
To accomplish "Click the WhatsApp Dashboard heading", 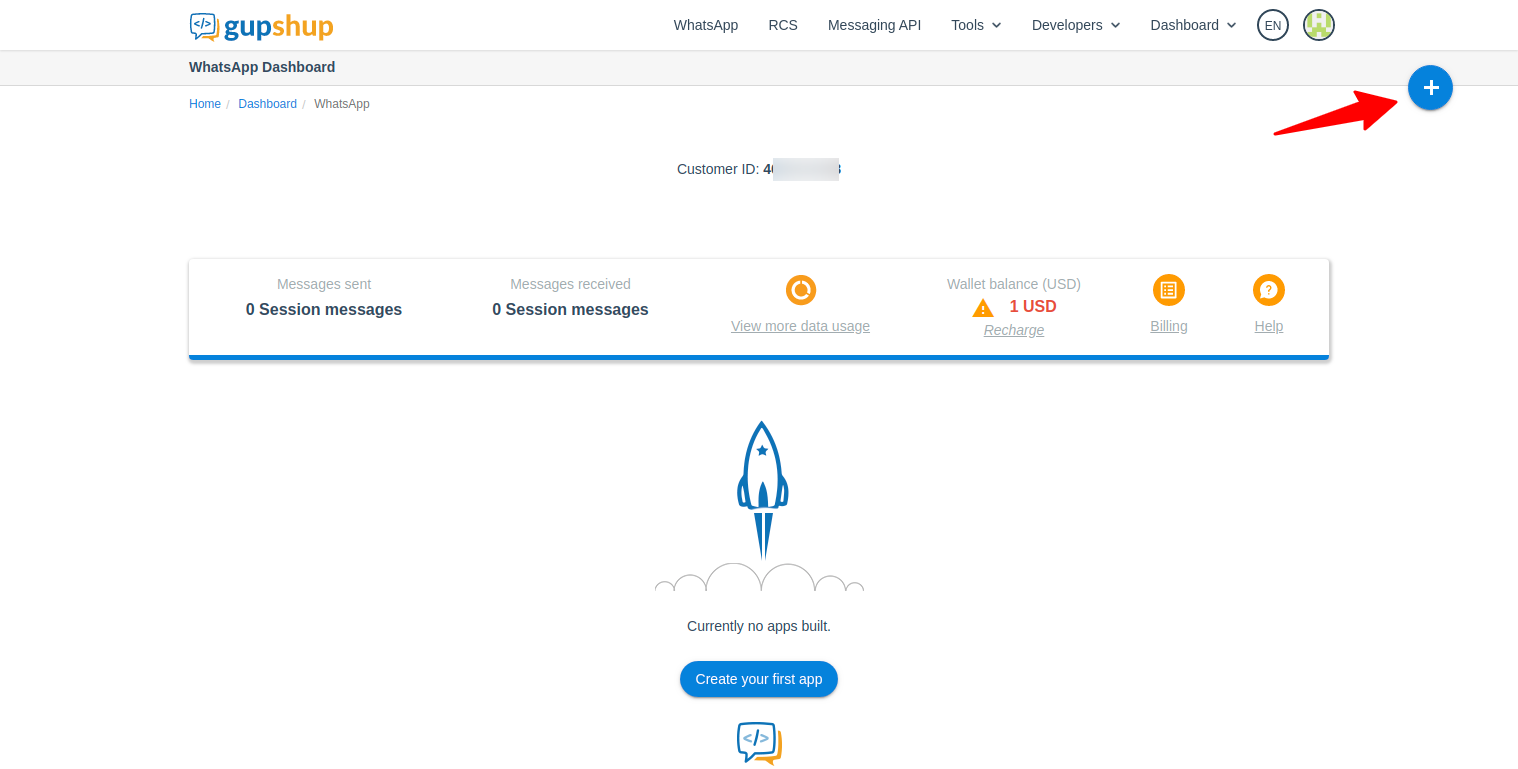I will click(x=262, y=67).
